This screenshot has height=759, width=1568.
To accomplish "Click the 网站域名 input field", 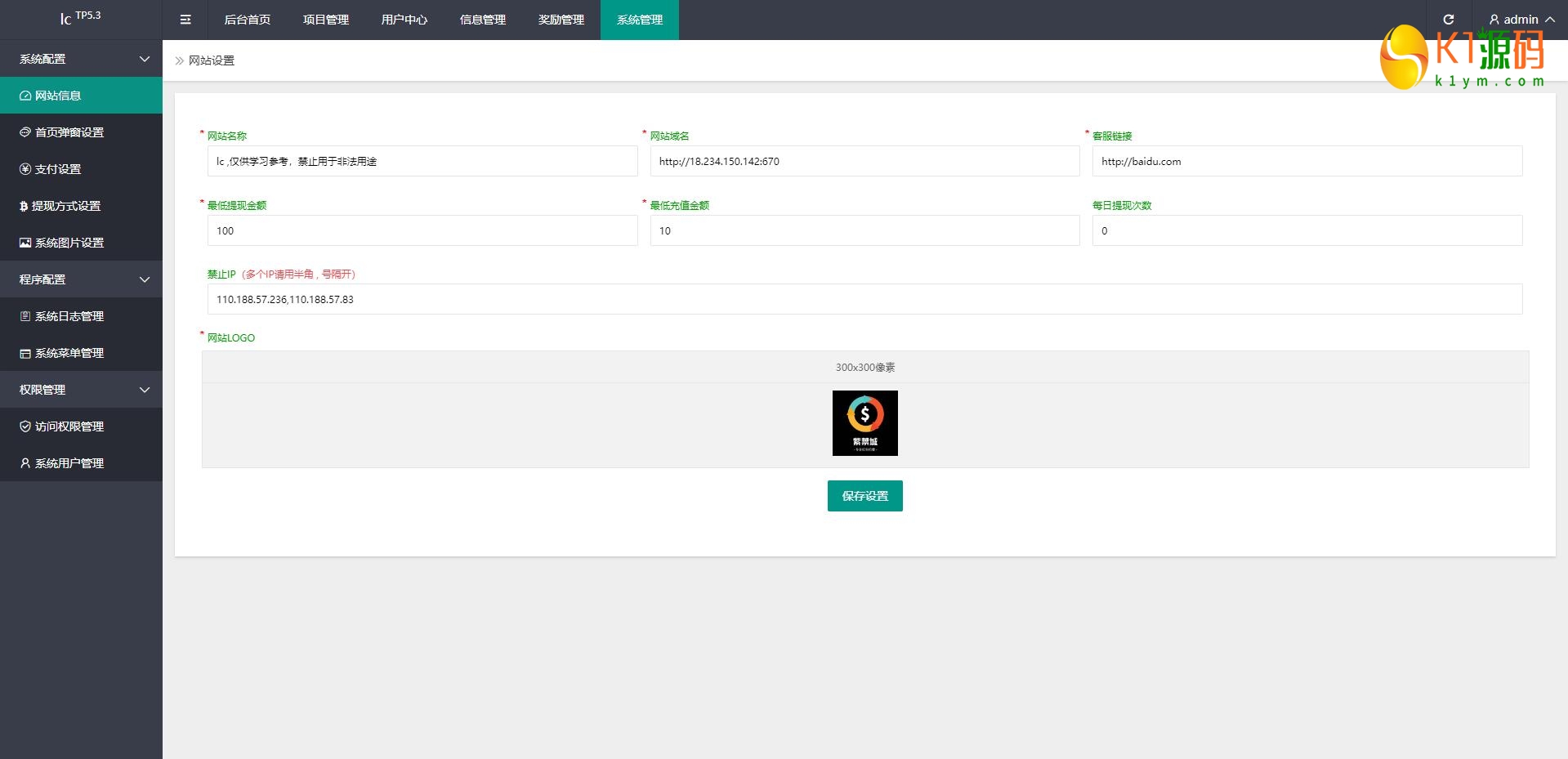I will (x=865, y=161).
